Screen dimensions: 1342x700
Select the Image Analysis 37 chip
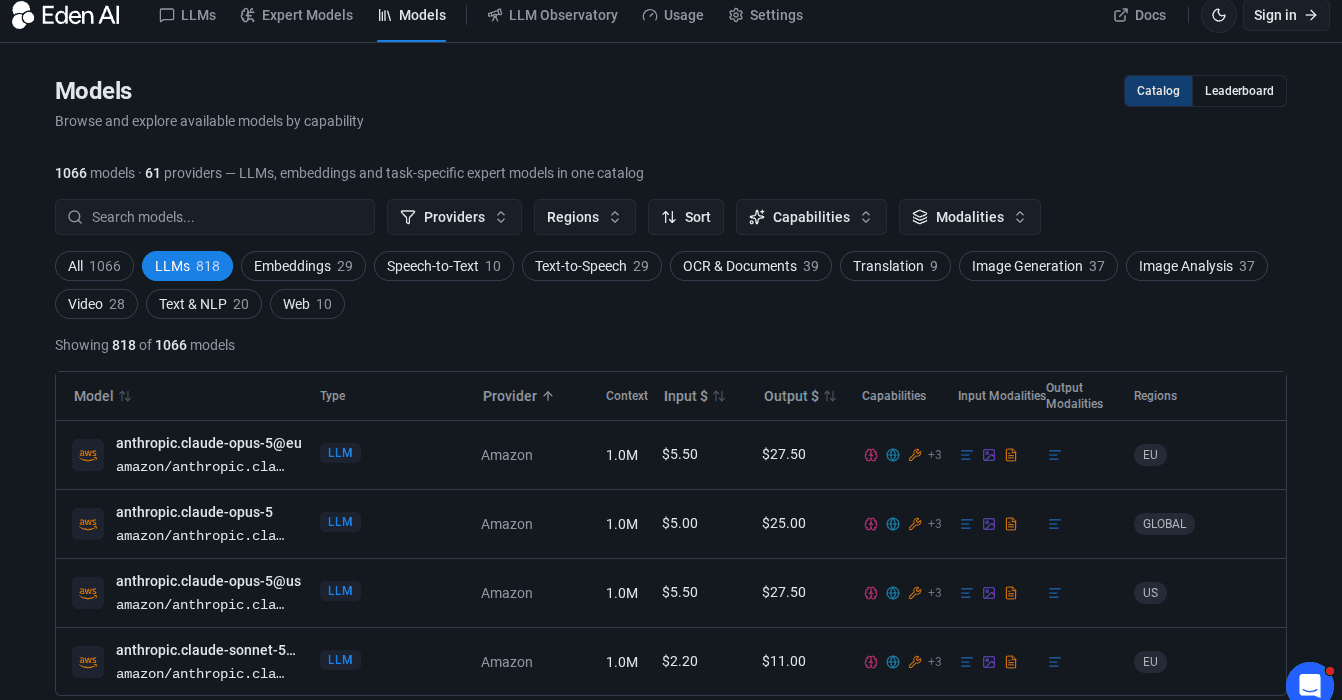(x=1196, y=266)
